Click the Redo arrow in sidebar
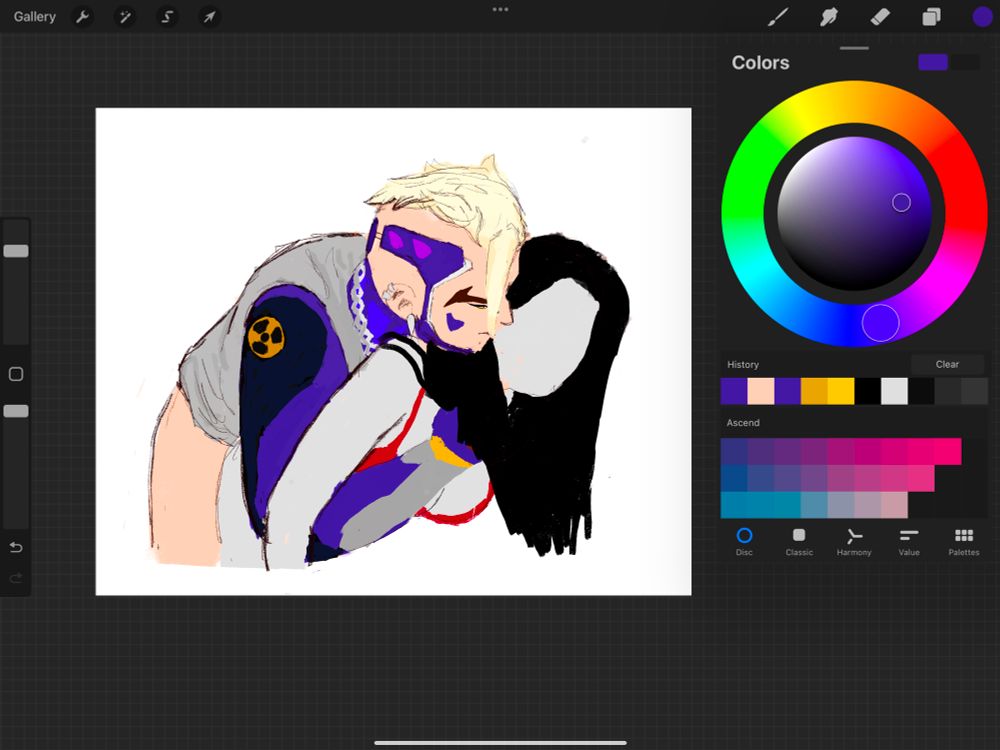The height and width of the screenshot is (750, 1000). pos(16,578)
